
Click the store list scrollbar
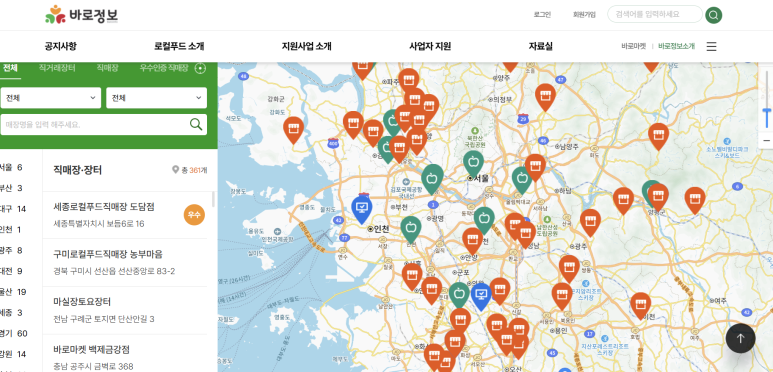pos(213,199)
